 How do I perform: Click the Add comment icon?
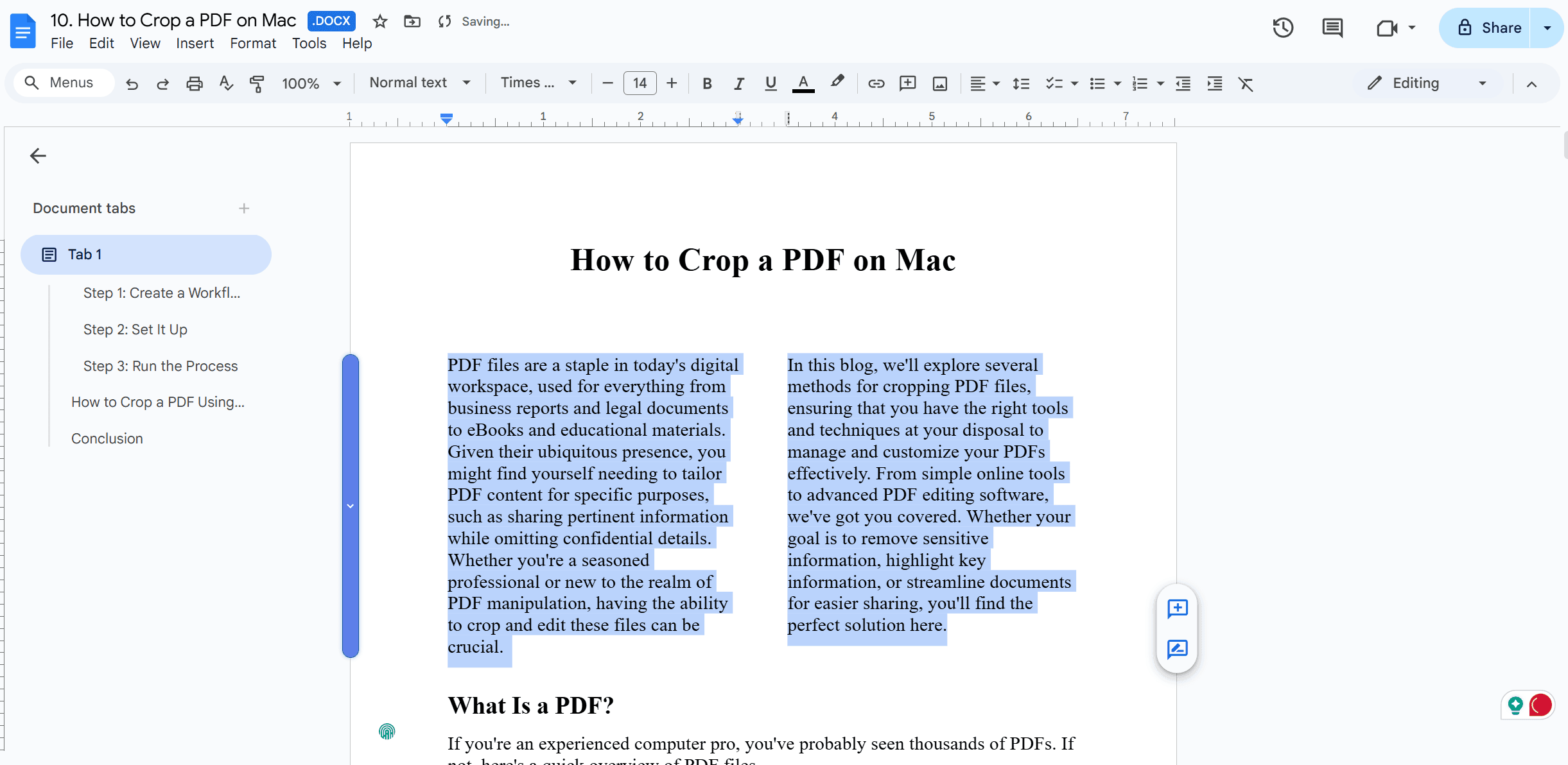click(x=1177, y=608)
